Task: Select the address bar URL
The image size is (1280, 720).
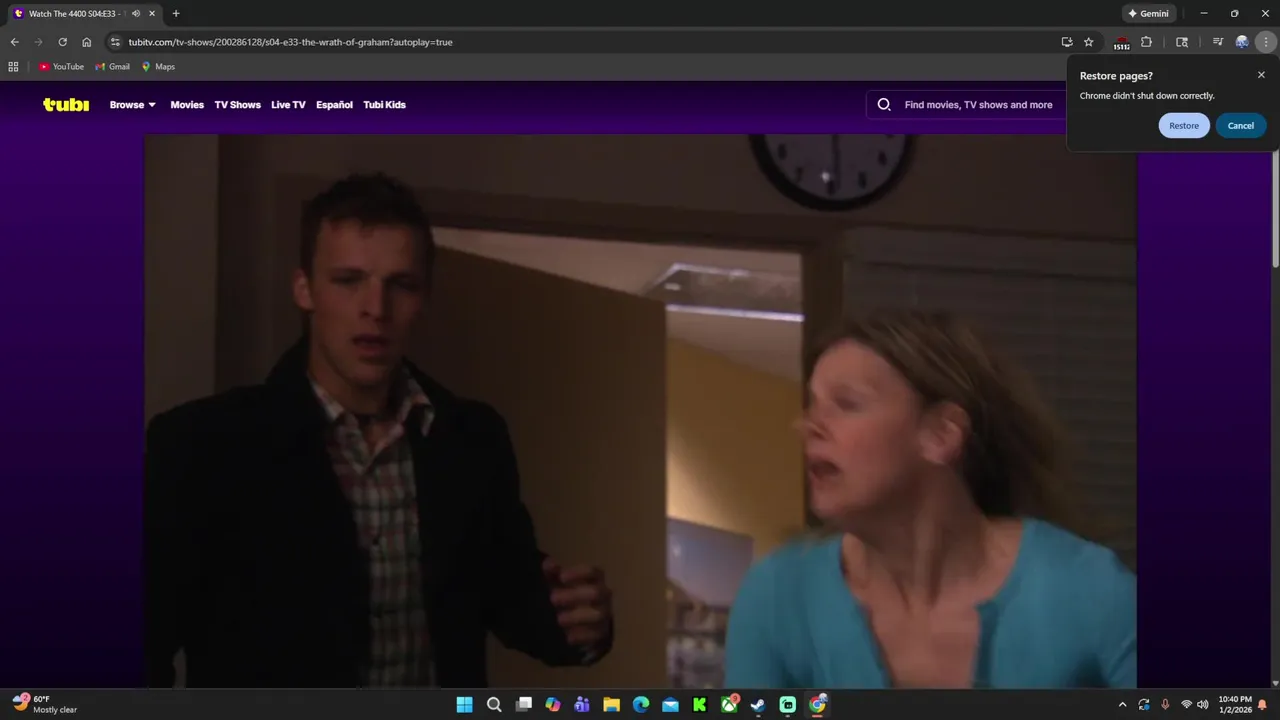Action: pyautogui.click(x=290, y=42)
